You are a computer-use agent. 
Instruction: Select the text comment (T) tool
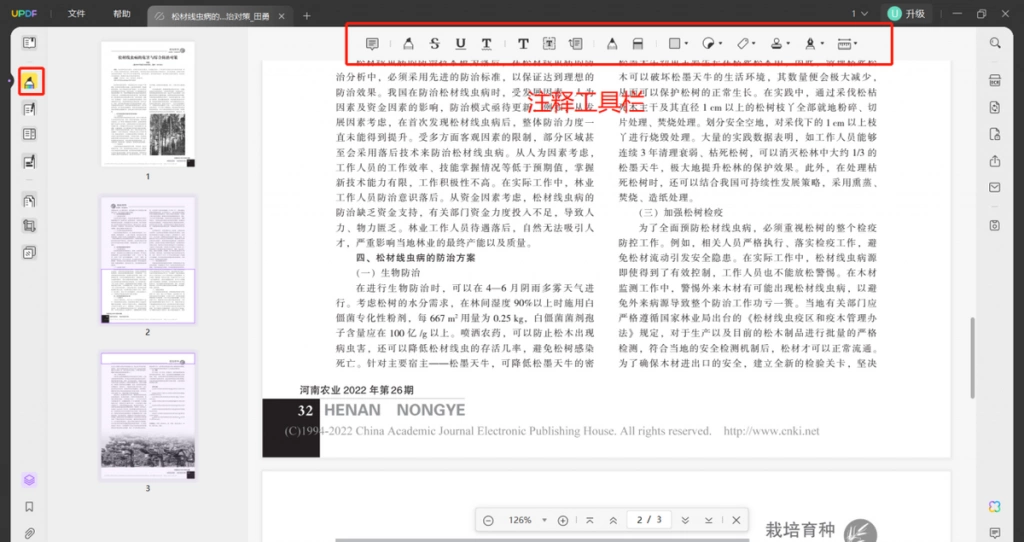pos(523,44)
